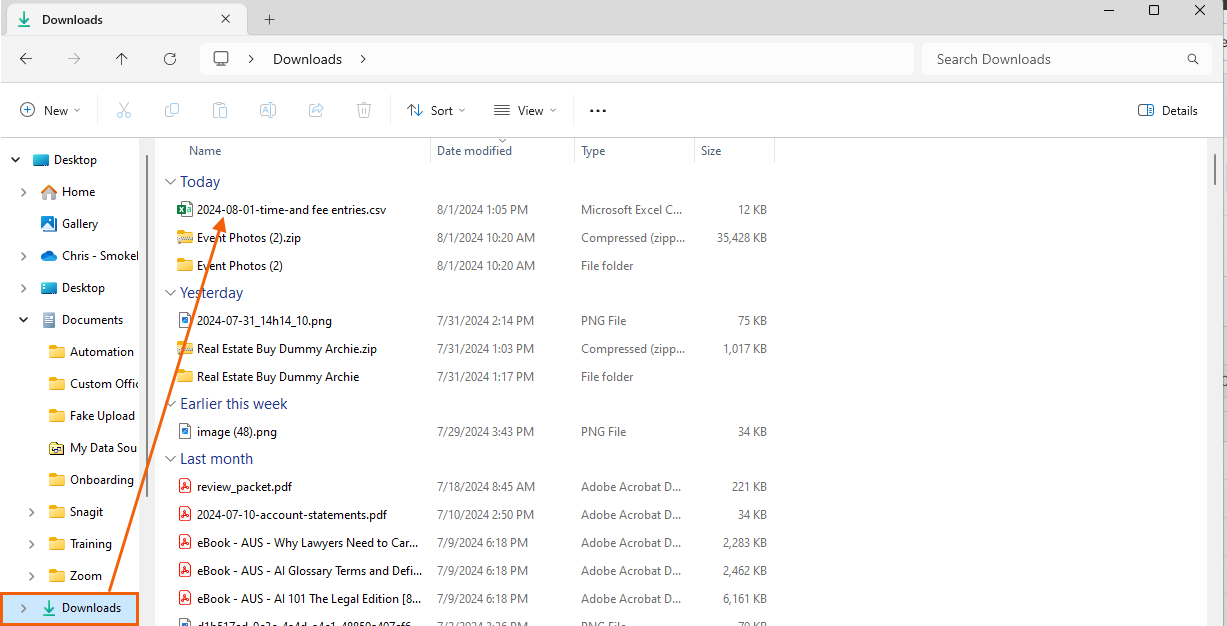Expand the Chris OneDrive item in sidebar
This screenshot has height=626, width=1227.
[24, 256]
